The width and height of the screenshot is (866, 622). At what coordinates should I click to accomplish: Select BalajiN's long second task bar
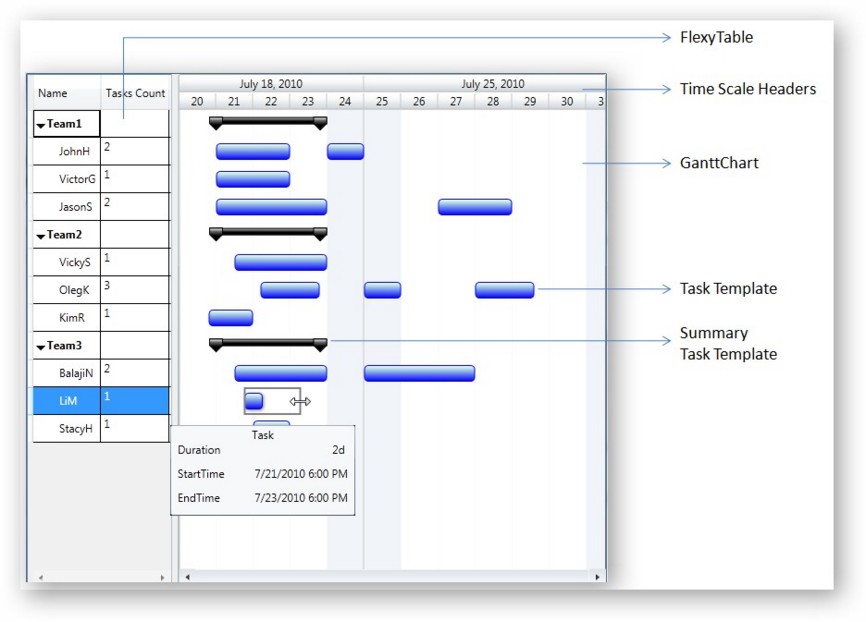(x=419, y=373)
